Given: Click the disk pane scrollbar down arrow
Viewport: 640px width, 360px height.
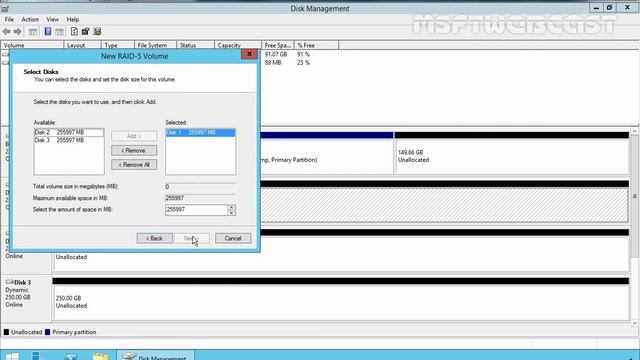Looking at the screenshot, I should coord(635,323).
